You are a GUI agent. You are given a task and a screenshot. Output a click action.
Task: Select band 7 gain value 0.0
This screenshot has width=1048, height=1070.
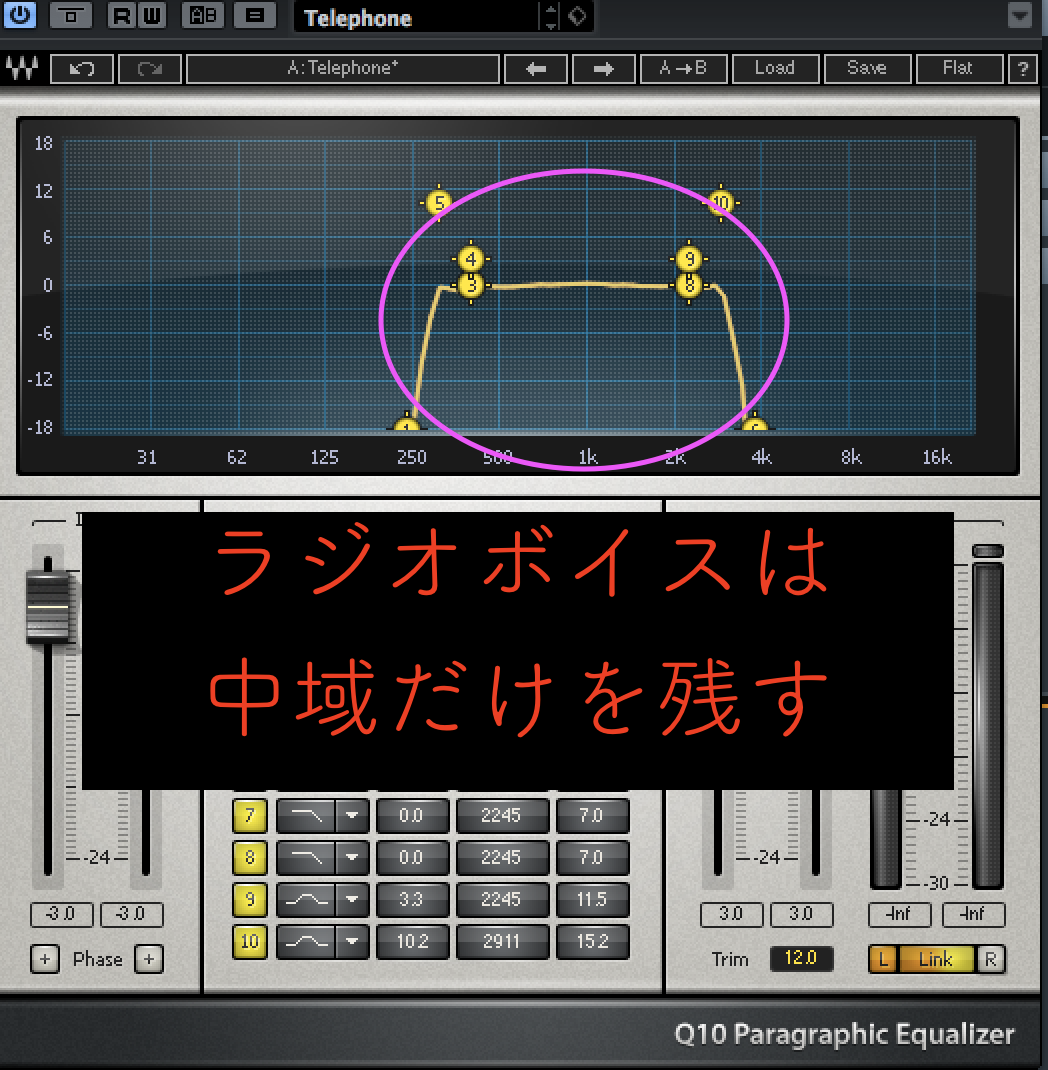[412, 815]
